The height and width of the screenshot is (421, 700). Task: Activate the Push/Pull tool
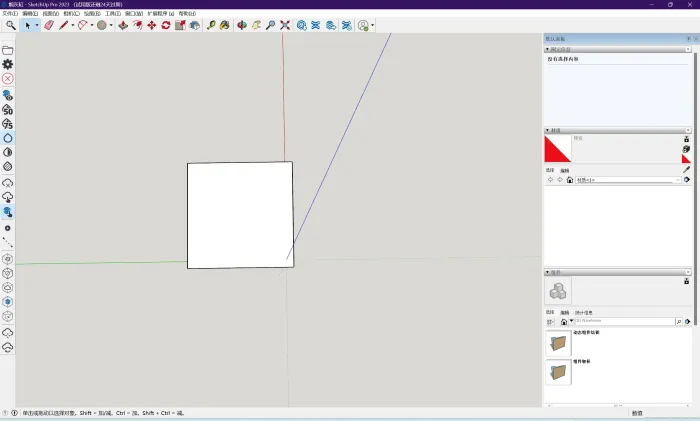(x=123, y=25)
